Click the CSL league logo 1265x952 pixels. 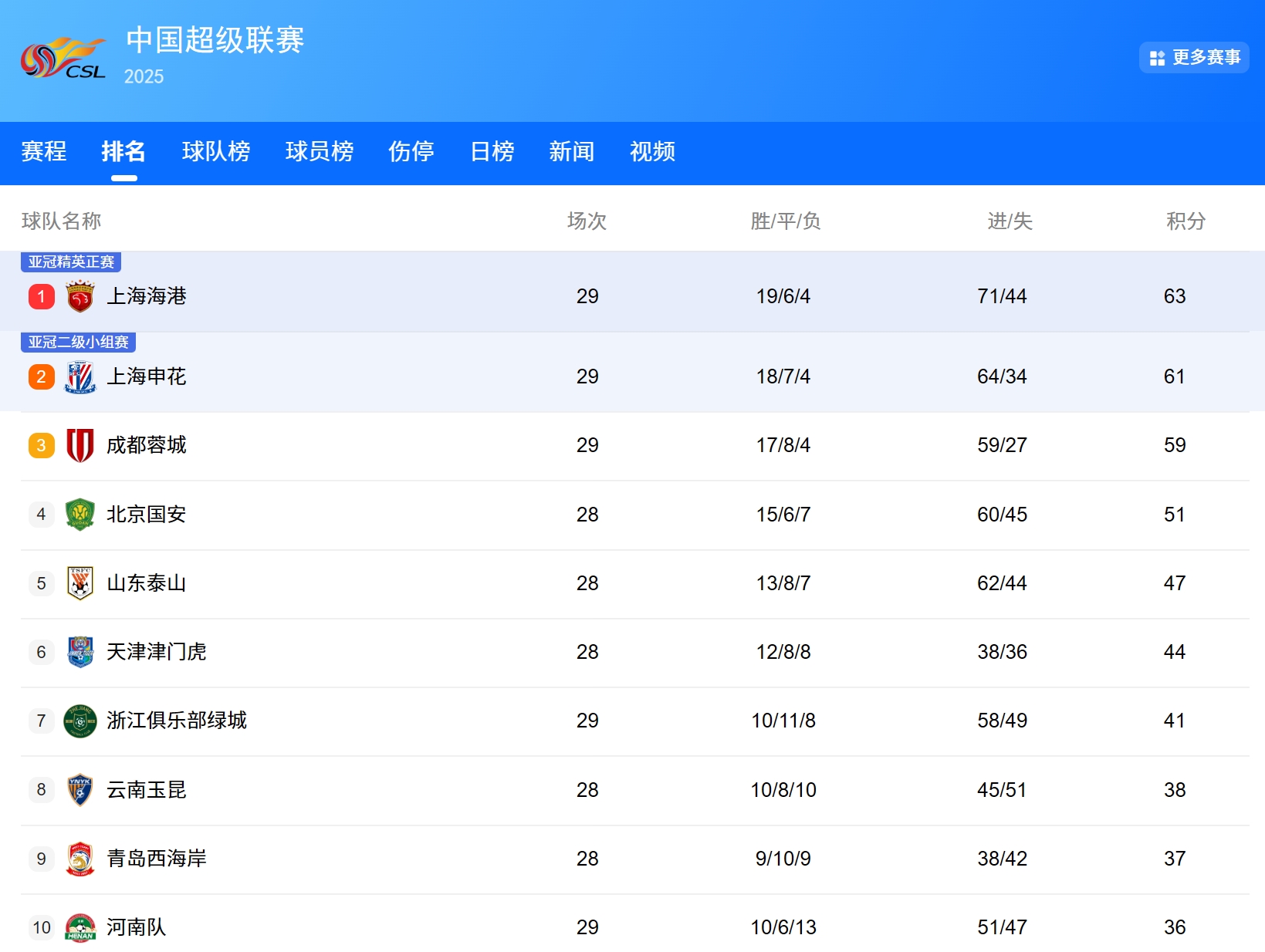(63, 58)
